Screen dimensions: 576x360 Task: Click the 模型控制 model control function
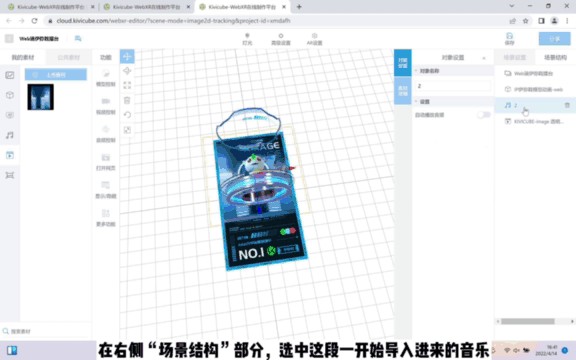coord(106,78)
